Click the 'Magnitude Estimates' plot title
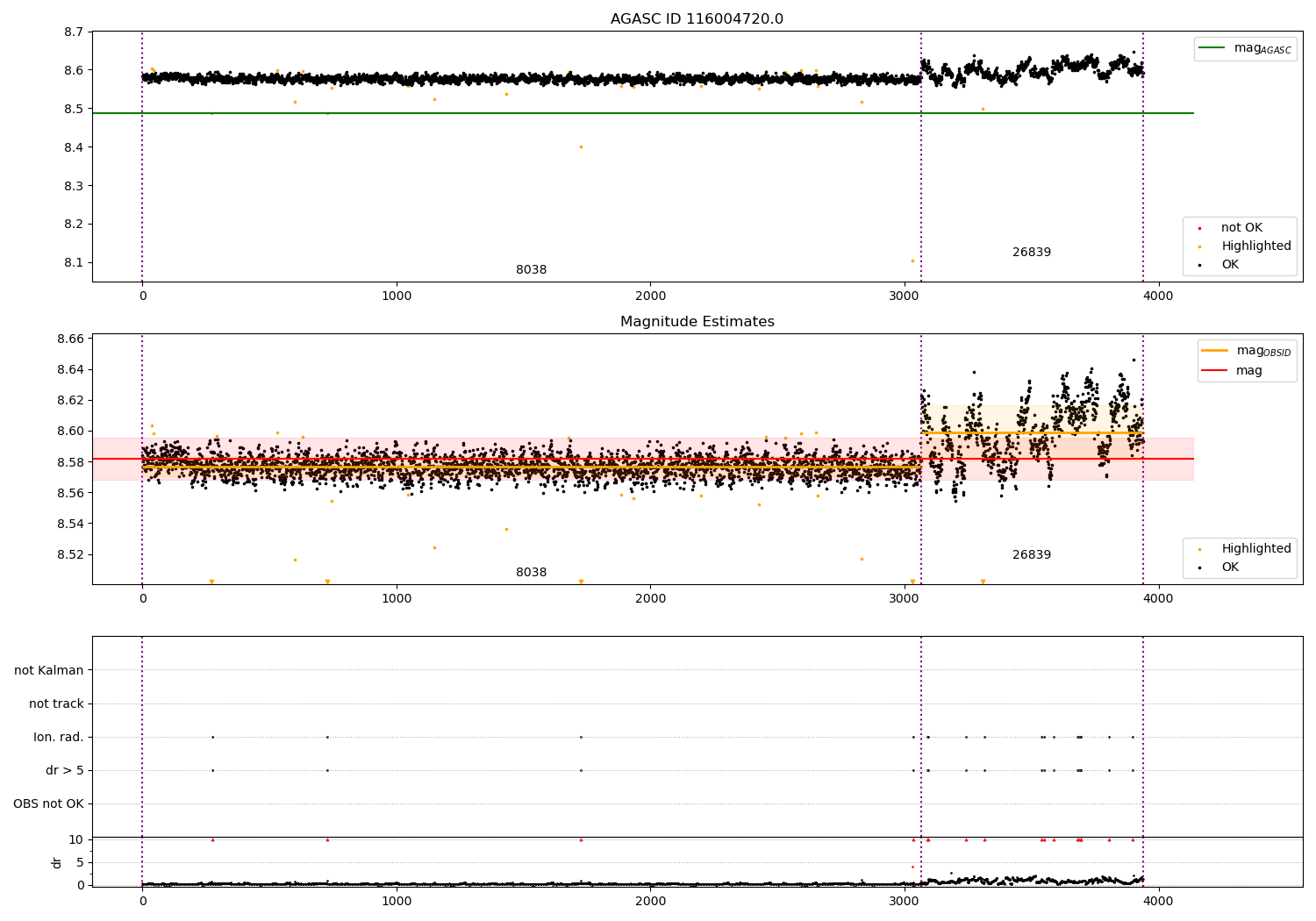The height and width of the screenshot is (921, 1316). coord(697,322)
